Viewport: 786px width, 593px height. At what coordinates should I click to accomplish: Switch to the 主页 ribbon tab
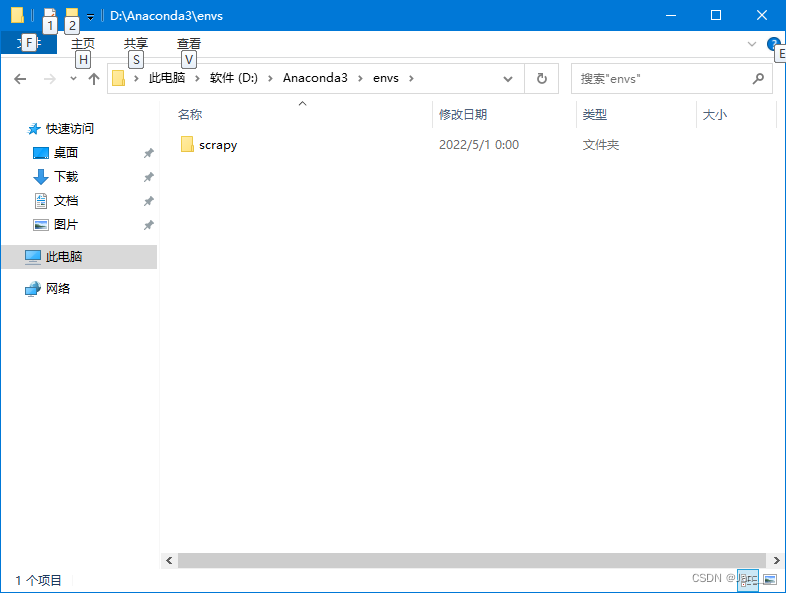pos(83,43)
